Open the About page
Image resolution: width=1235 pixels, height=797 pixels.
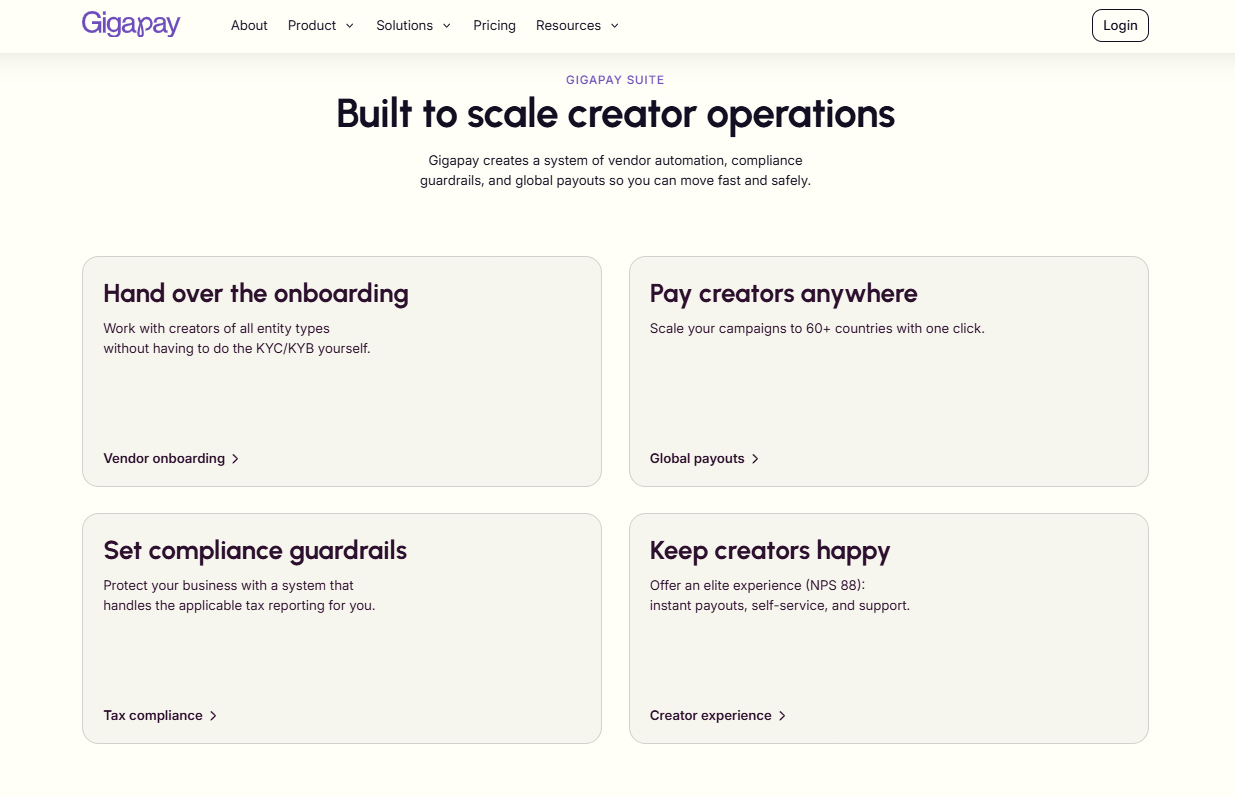tap(249, 26)
